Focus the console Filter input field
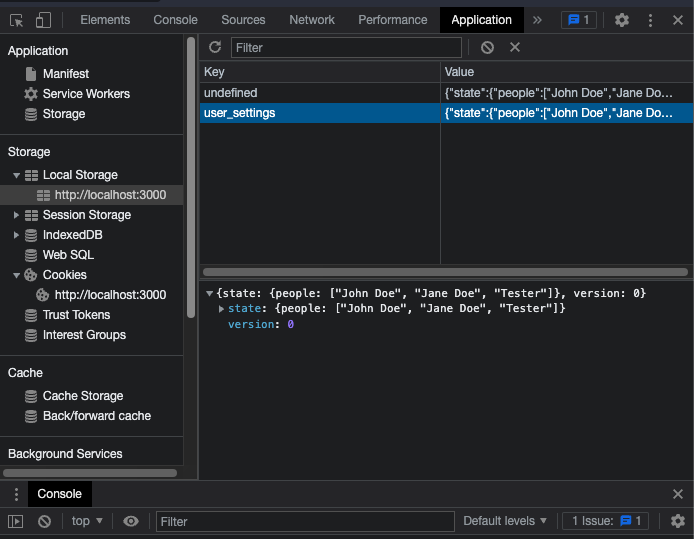 305,521
